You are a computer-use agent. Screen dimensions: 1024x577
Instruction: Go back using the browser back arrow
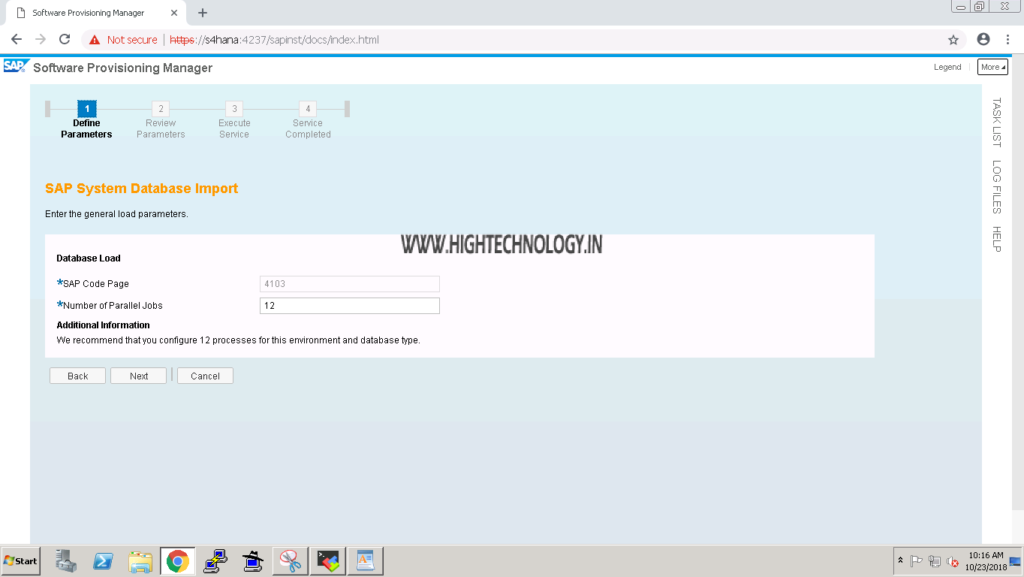point(16,40)
